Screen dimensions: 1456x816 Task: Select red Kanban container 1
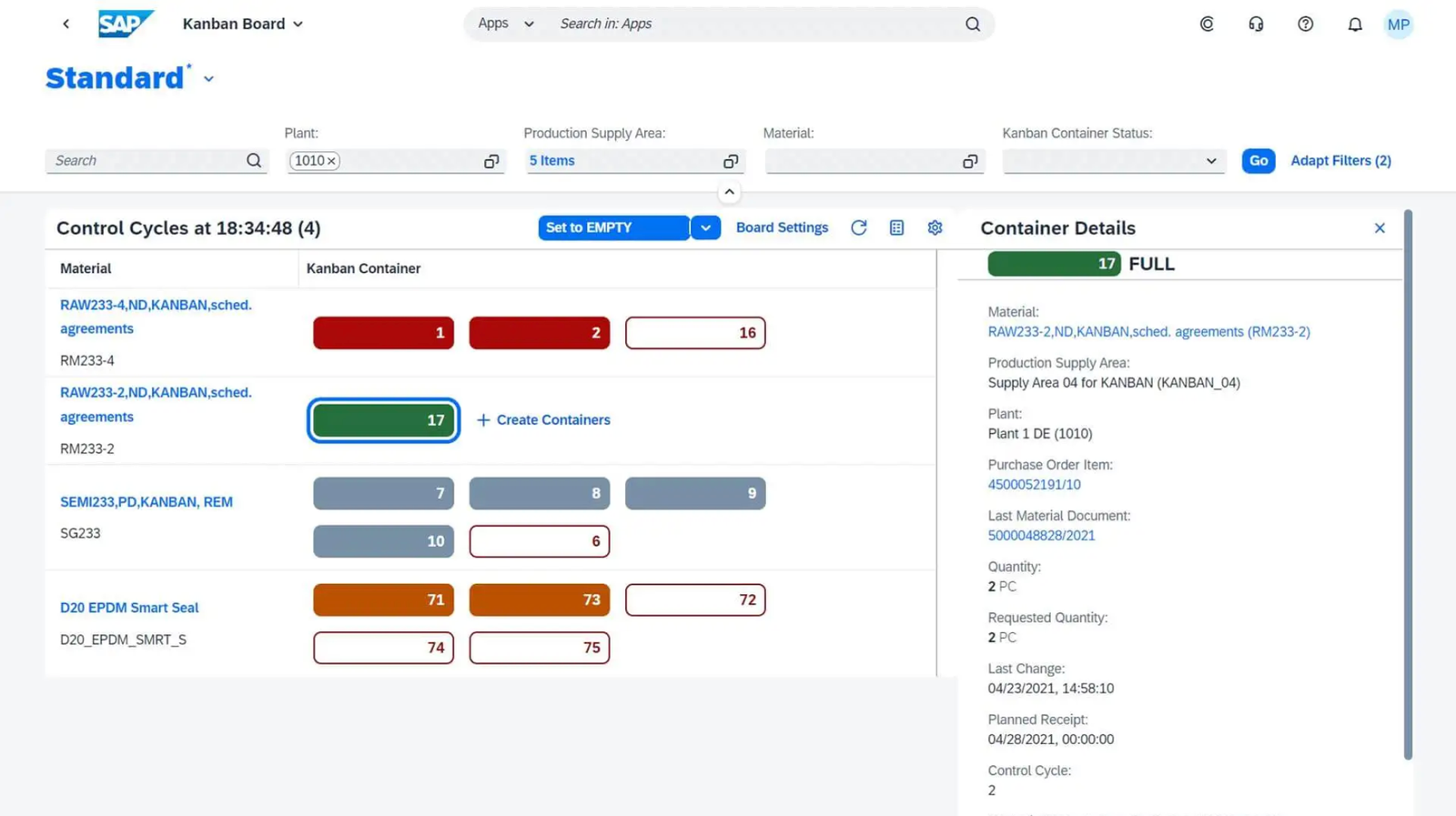pyautogui.click(x=383, y=333)
